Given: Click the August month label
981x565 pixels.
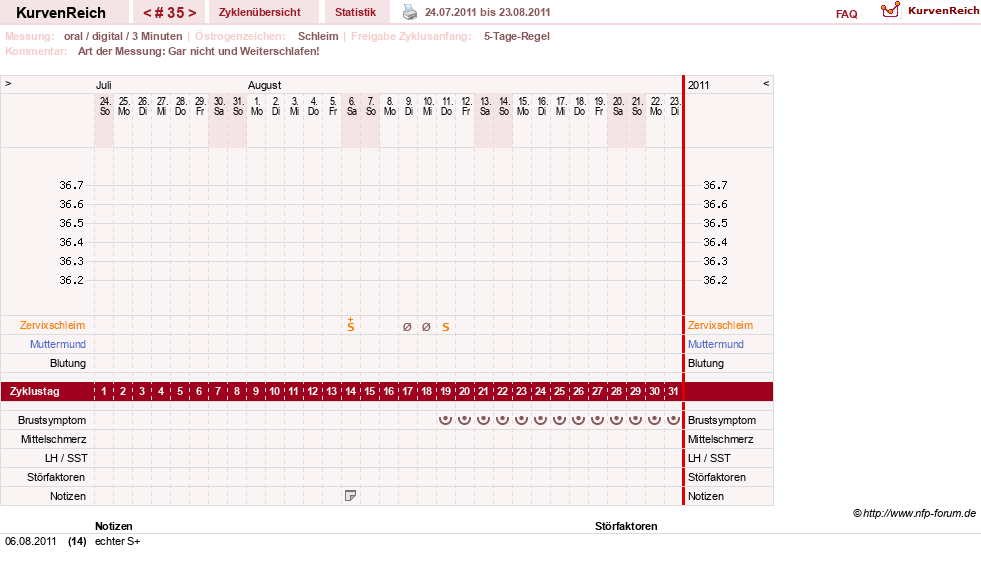Looking at the screenshot, I should point(265,85).
